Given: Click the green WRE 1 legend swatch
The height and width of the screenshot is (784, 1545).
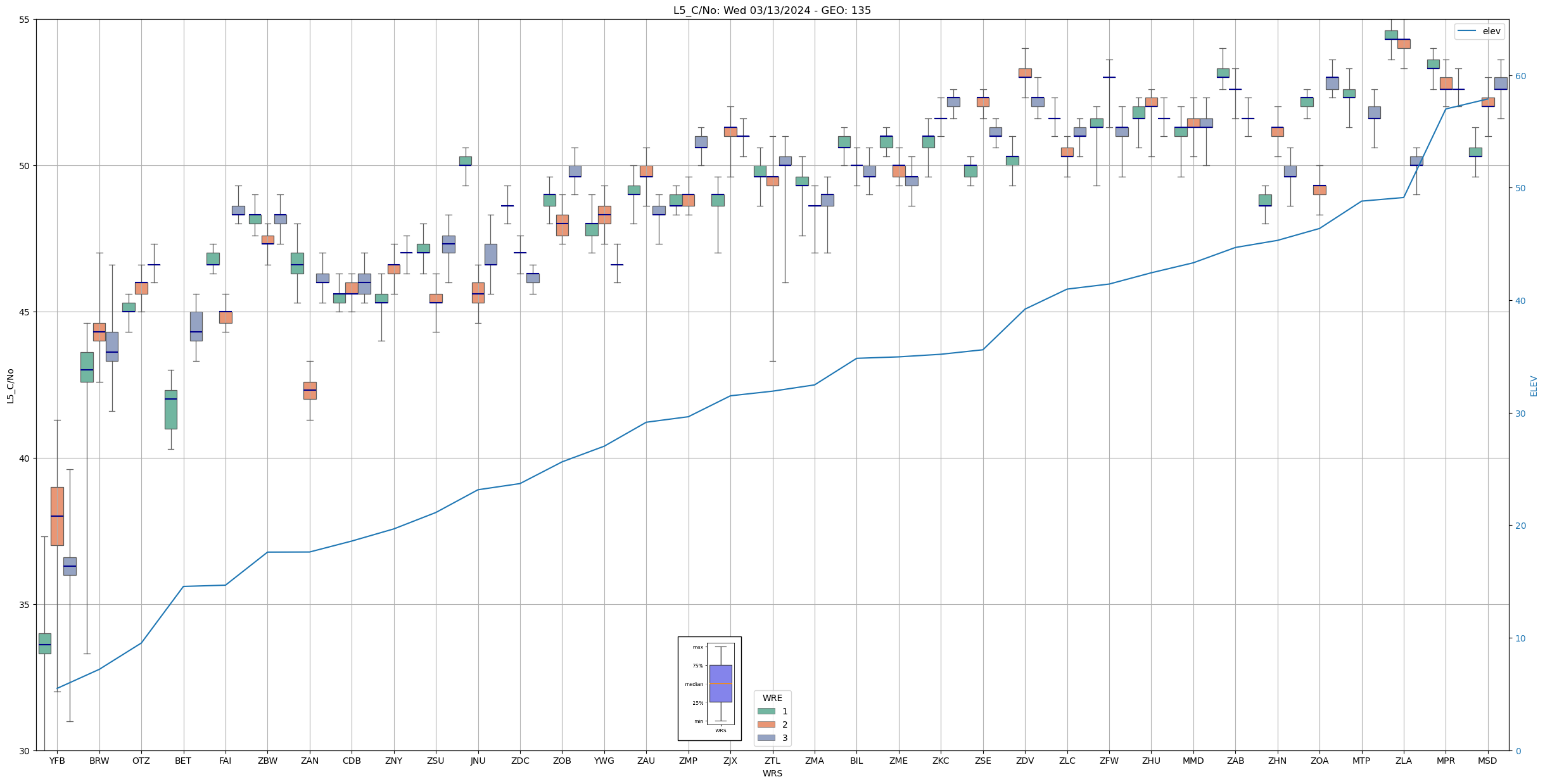Looking at the screenshot, I should [x=766, y=711].
